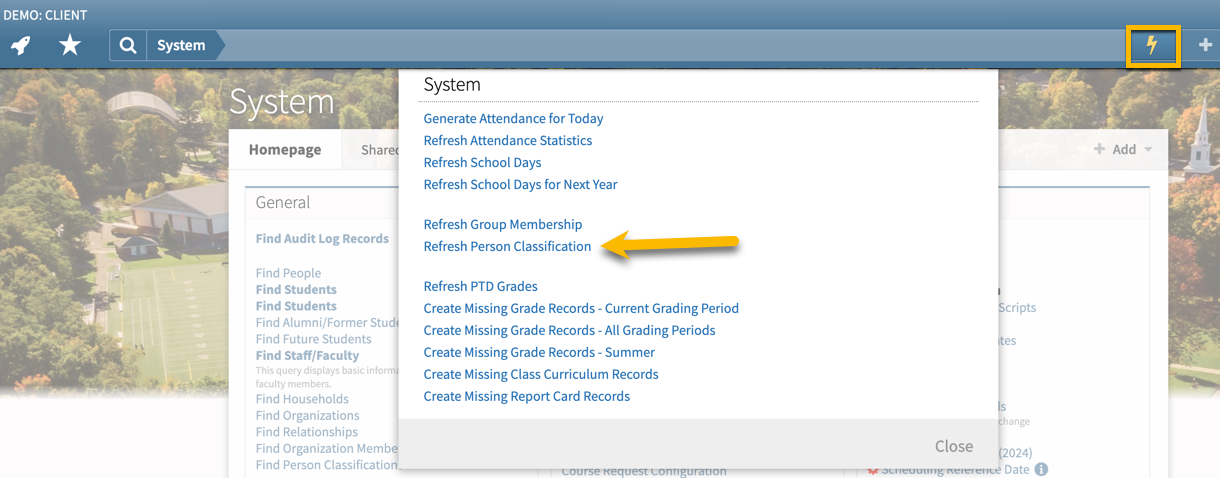This screenshot has height=478, width=1220.
Task: Click the magnifying glass search icon
Action: click(x=128, y=45)
